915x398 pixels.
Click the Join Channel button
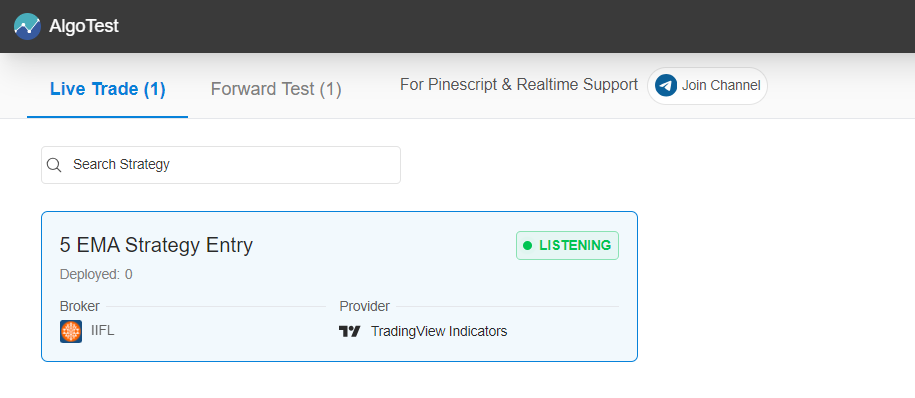707,86
